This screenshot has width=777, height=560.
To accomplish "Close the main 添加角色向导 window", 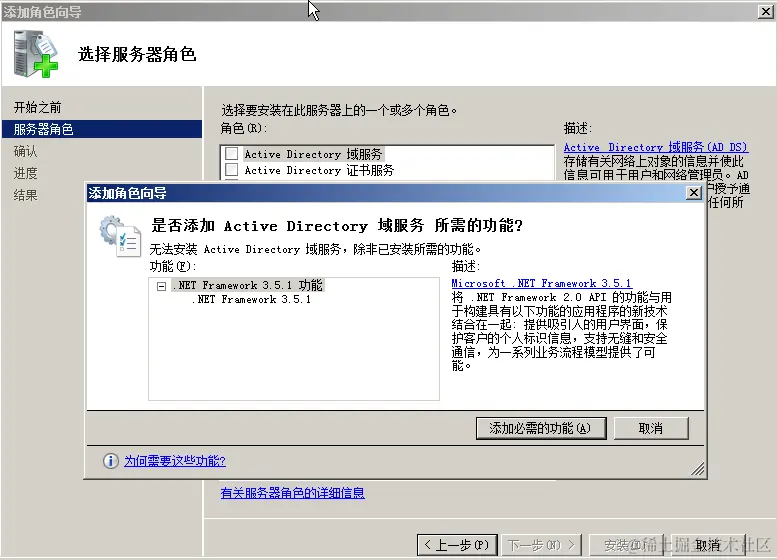I will [x=766, y=11].
